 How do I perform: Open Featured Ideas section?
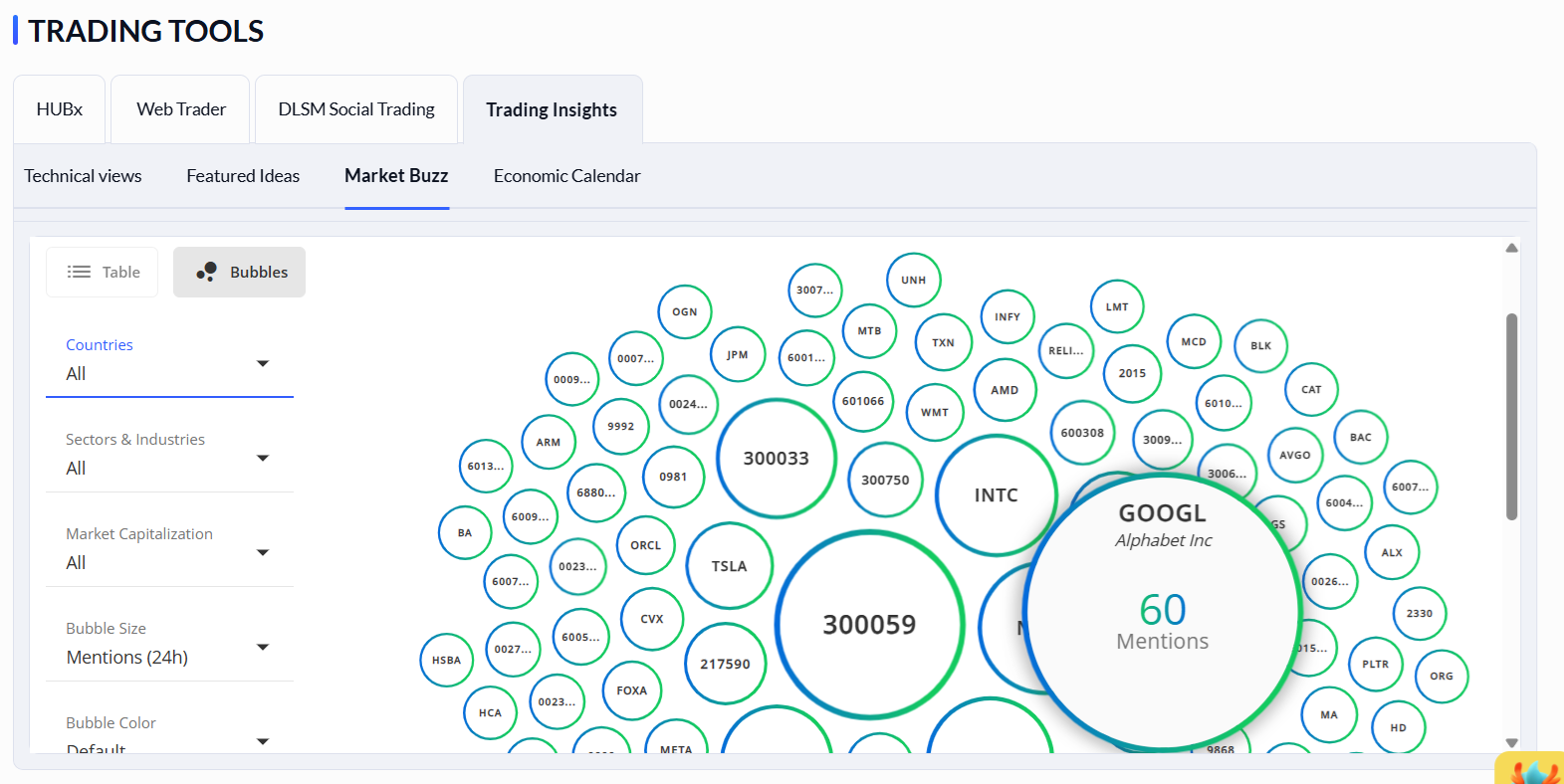pyautogui.click(x=243, y=176)
